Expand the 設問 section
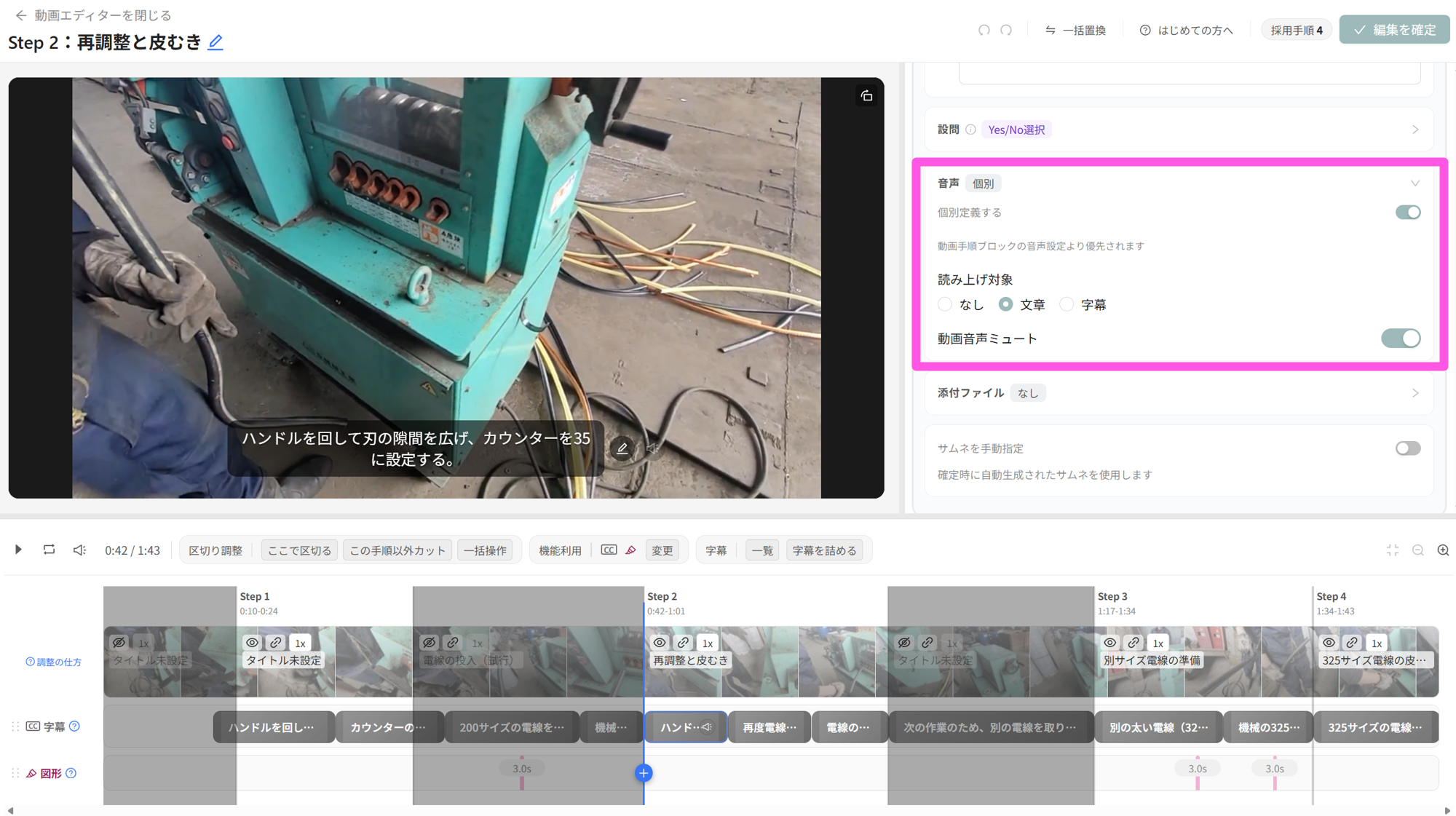The width and height of the screenshot is (1456, 816). (1415, 130)
